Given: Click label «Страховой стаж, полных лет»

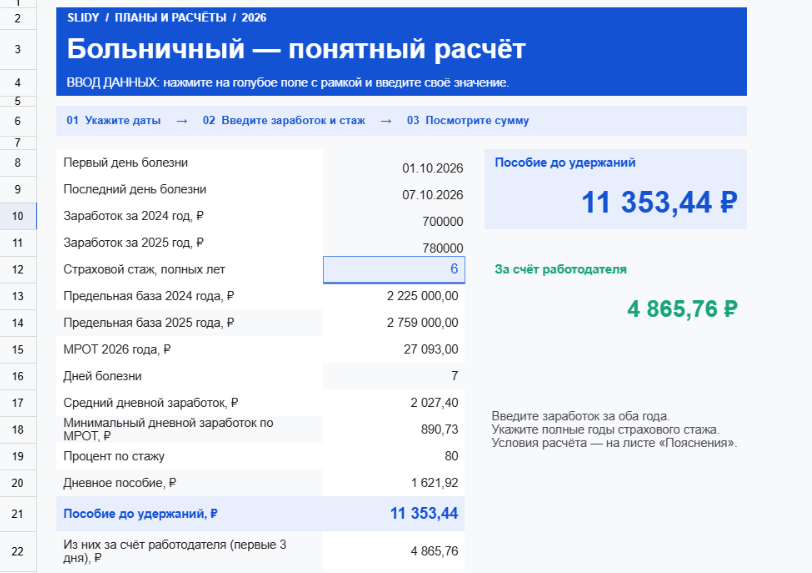Looking at the screenshot, I should pos(144,269).
